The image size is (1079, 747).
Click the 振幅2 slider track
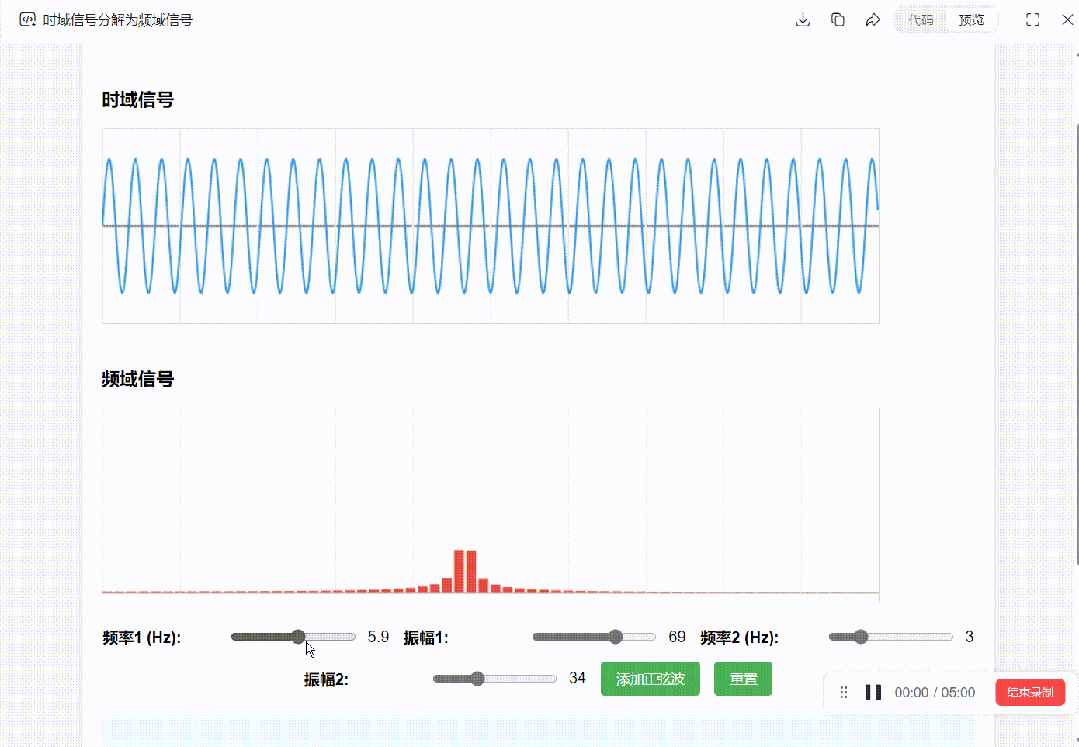[x=495, y=678]
